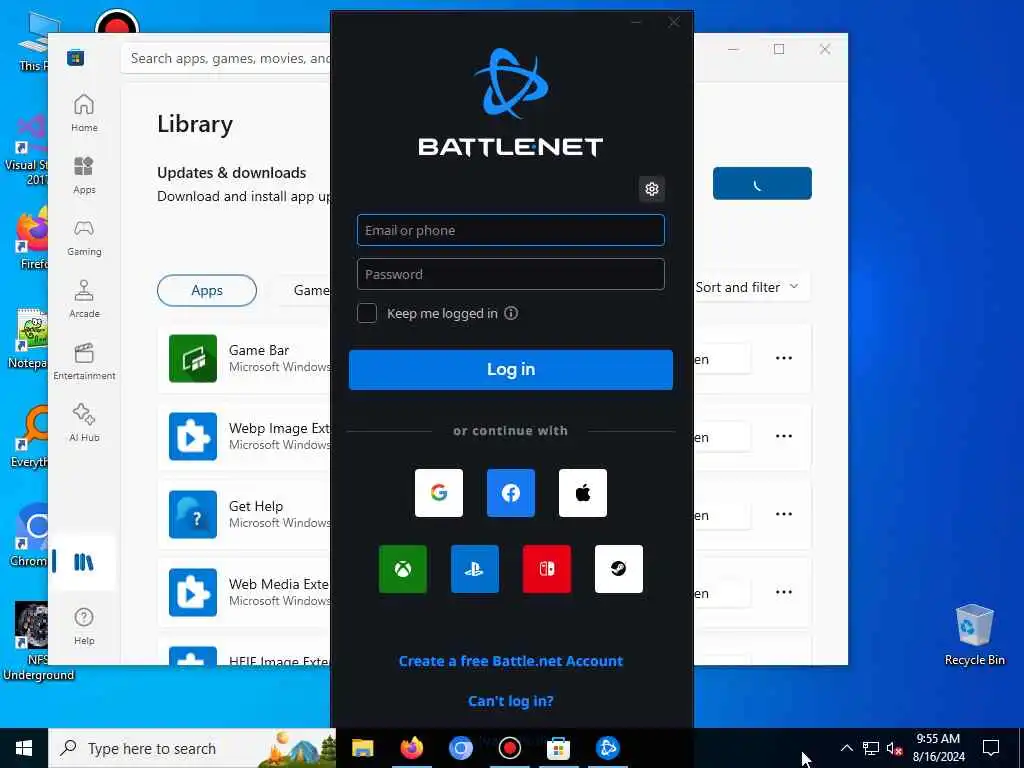This screenshot has height=768, width=1024.
Task: Expand the Sort and filter dropdown
Action: tap(746, 287)
